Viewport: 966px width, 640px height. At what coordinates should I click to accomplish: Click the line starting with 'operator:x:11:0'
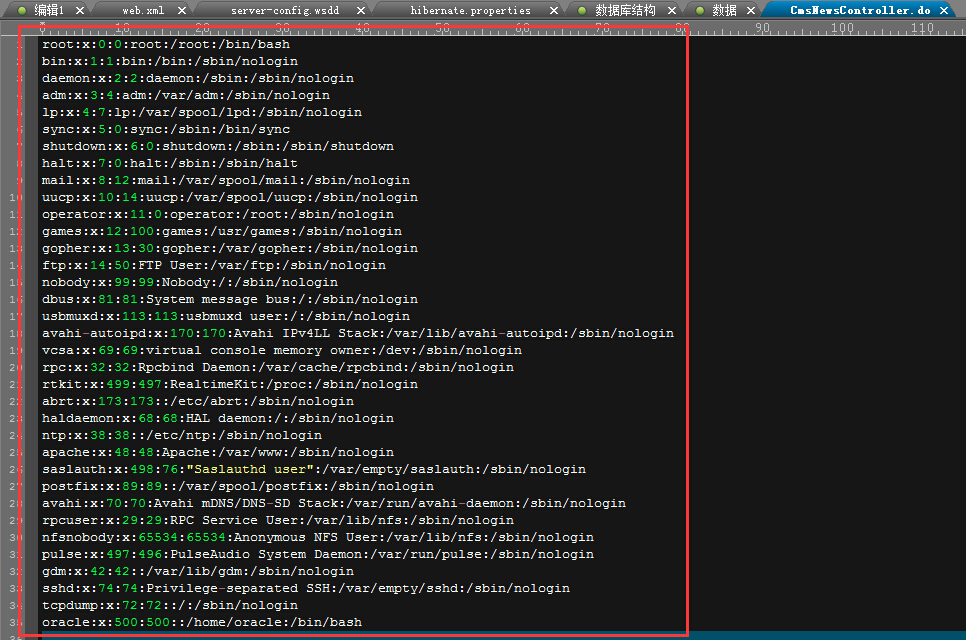click(217, 214)
